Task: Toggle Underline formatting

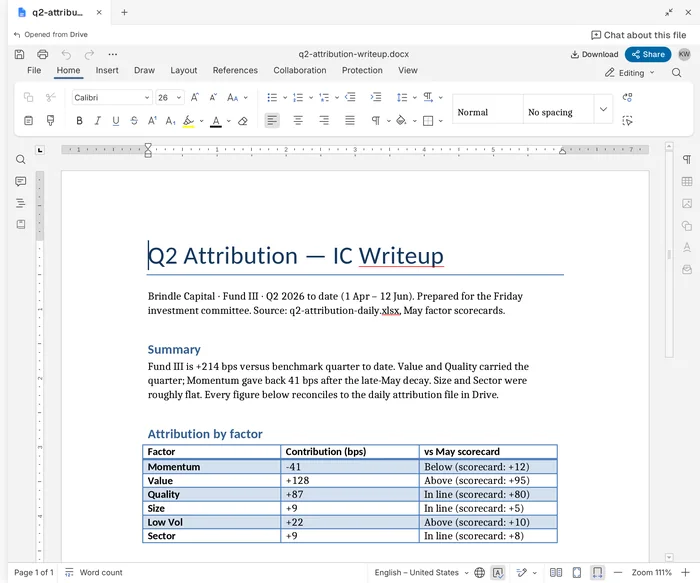Action: pyautogui.click(x=116, y=121)
